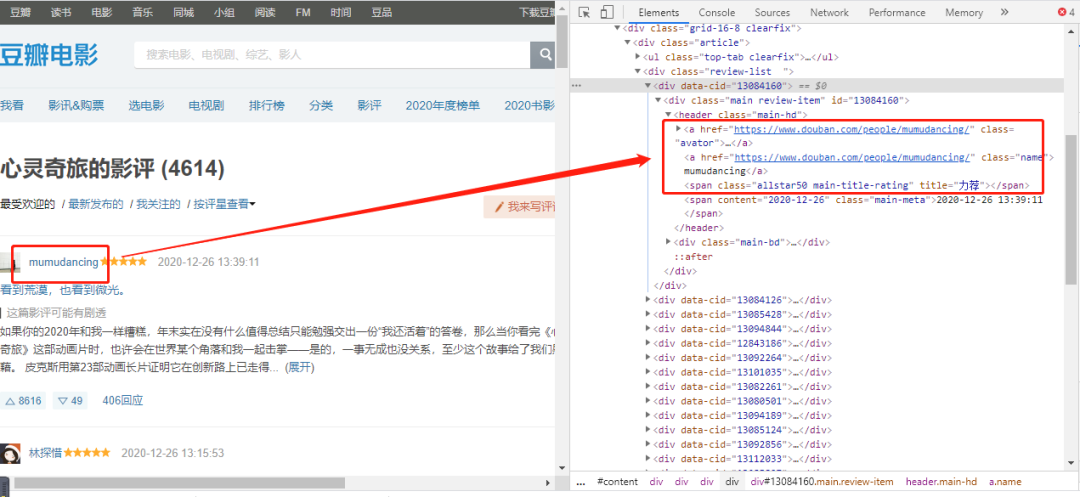
Task: Switch to the Console tab
Action: [716, 13]
